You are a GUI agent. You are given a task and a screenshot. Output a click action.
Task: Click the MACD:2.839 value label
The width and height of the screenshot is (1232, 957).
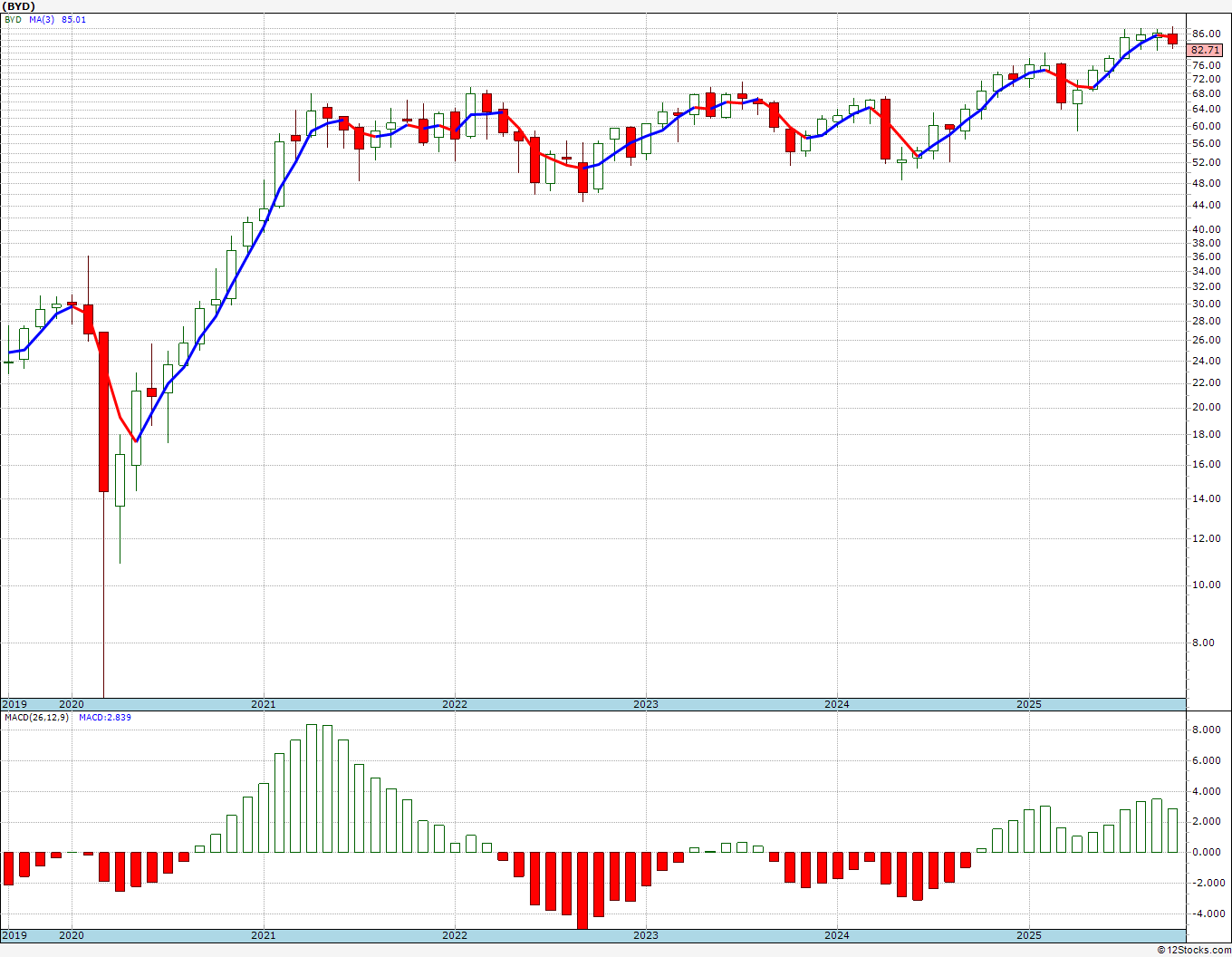pos(104,718)
